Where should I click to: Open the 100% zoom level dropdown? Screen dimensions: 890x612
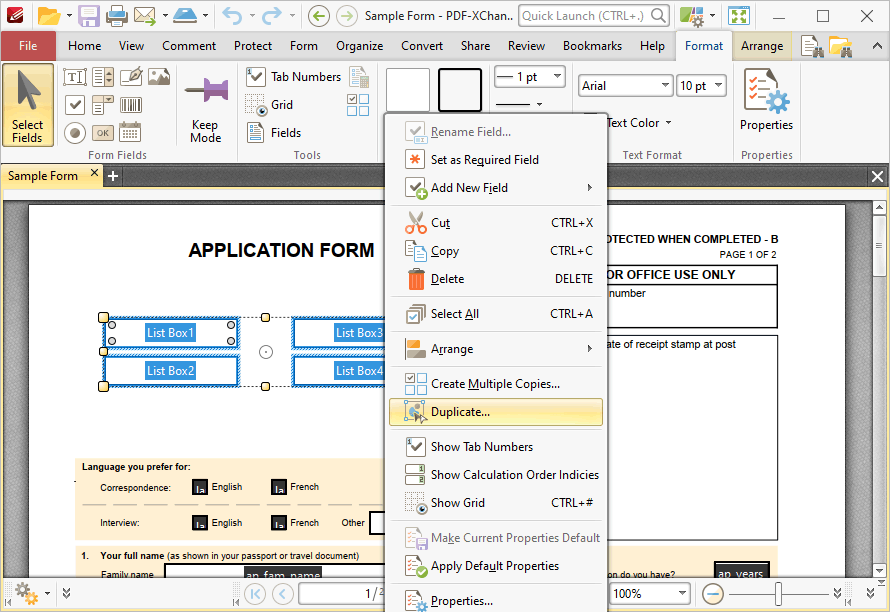tap(650, 594)
